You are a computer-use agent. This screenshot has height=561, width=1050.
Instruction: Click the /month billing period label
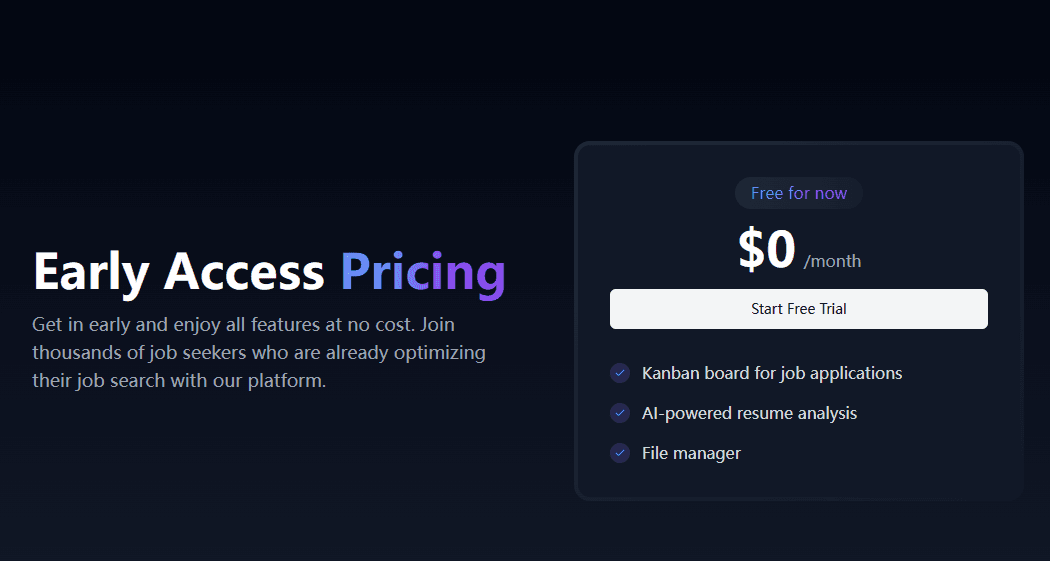pos(832,261)
